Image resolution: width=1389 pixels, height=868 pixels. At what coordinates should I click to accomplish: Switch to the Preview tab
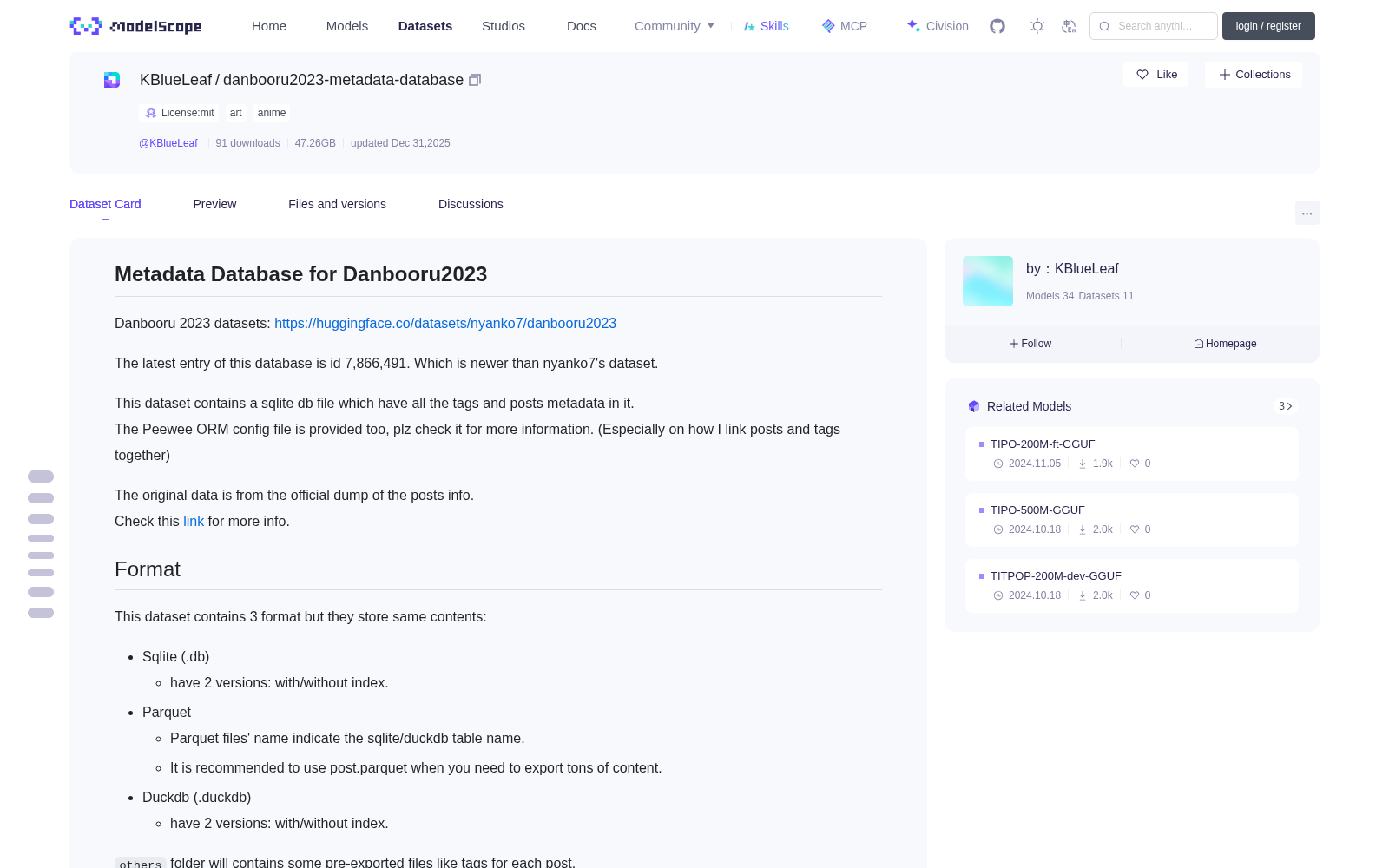tap(214, 204)
